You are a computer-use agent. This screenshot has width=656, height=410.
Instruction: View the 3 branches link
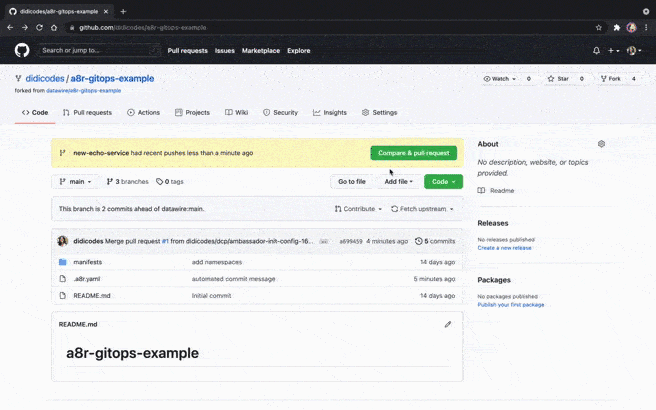pos(128,182)
